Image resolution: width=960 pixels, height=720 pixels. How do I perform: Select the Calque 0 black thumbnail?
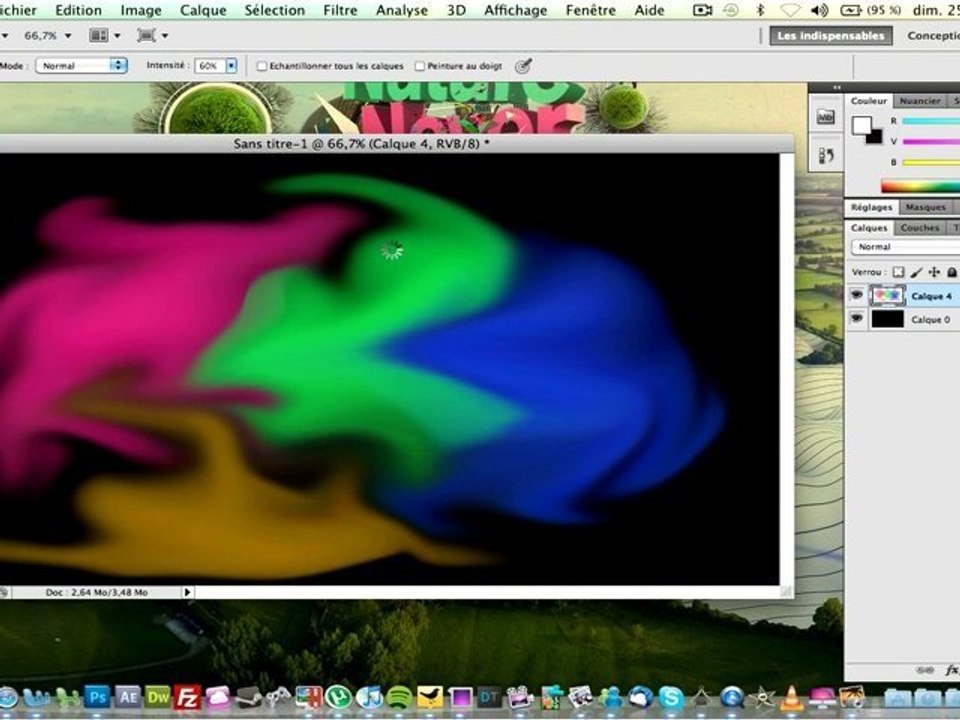click(887, 319)
